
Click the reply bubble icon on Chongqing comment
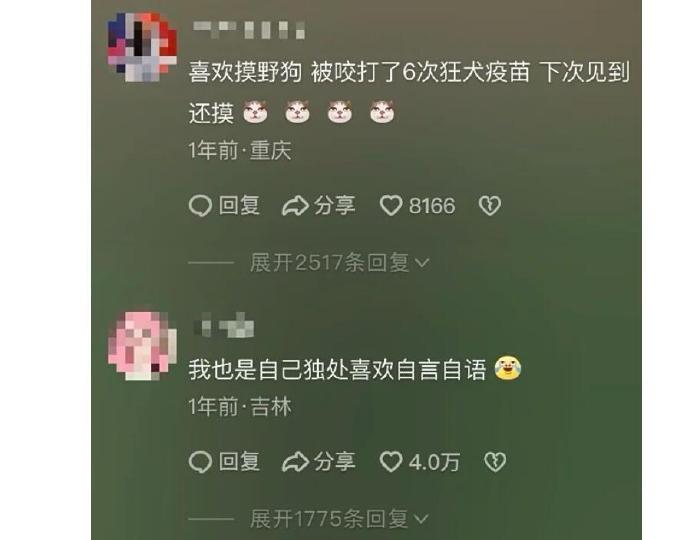[200, 206]
